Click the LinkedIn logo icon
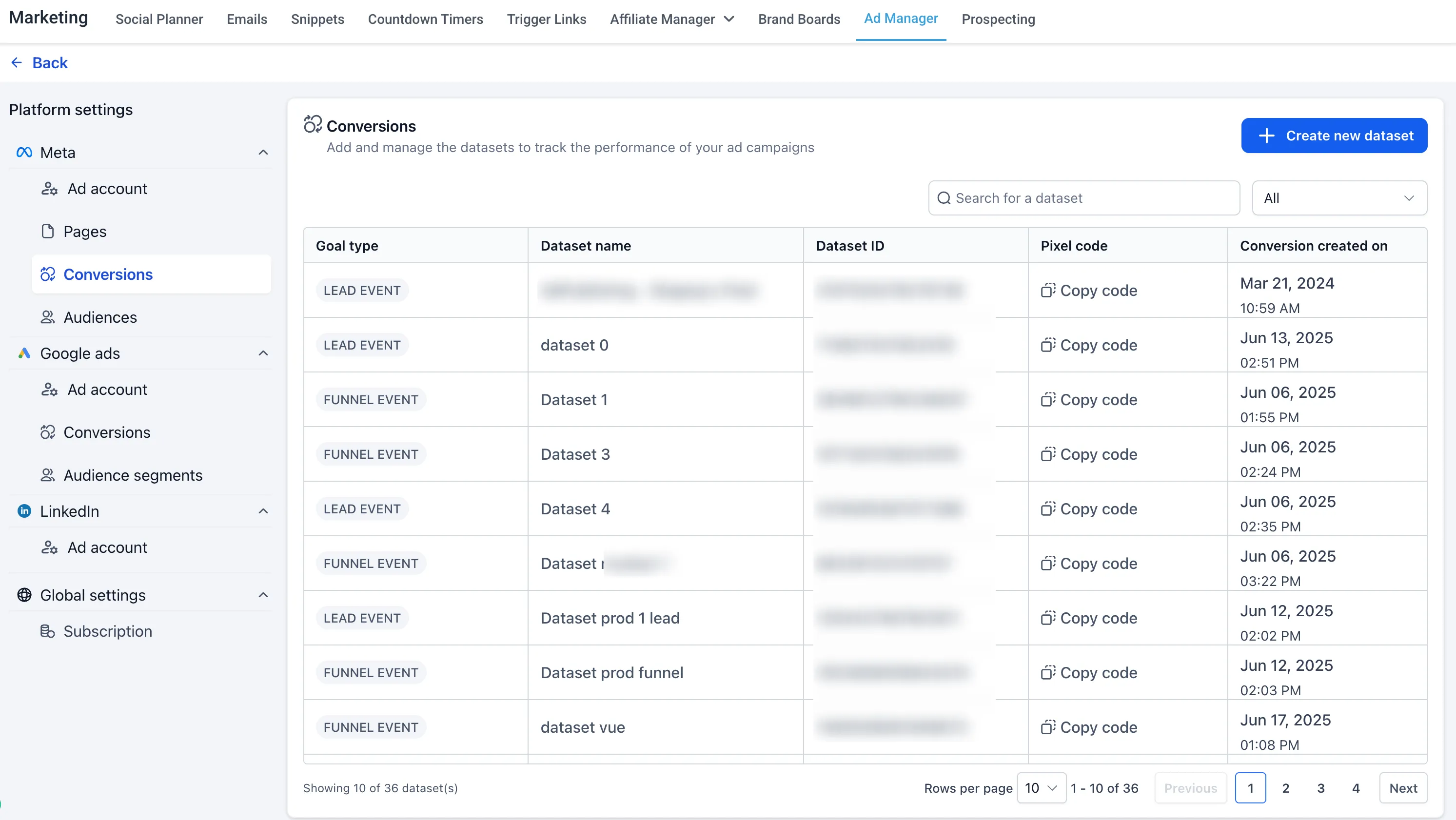 (x=24, y=511)
